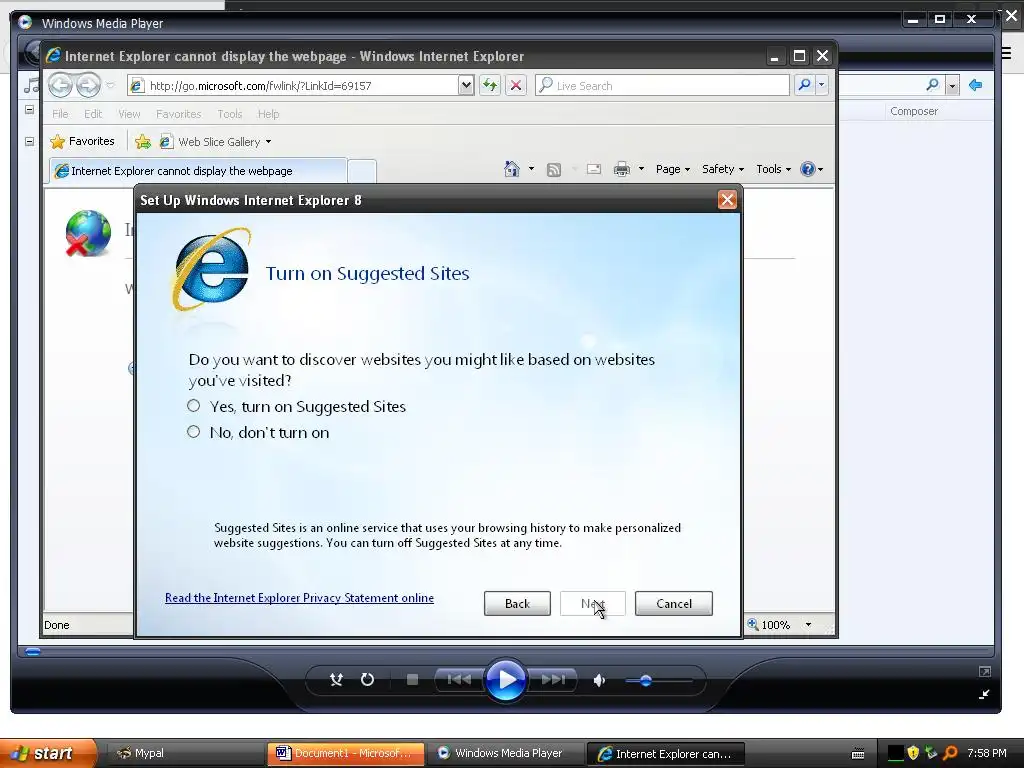The width and height of the screenshot is (1024, 768).
Task: Open the Page dropdown menu
Action: tap(673, 169)
